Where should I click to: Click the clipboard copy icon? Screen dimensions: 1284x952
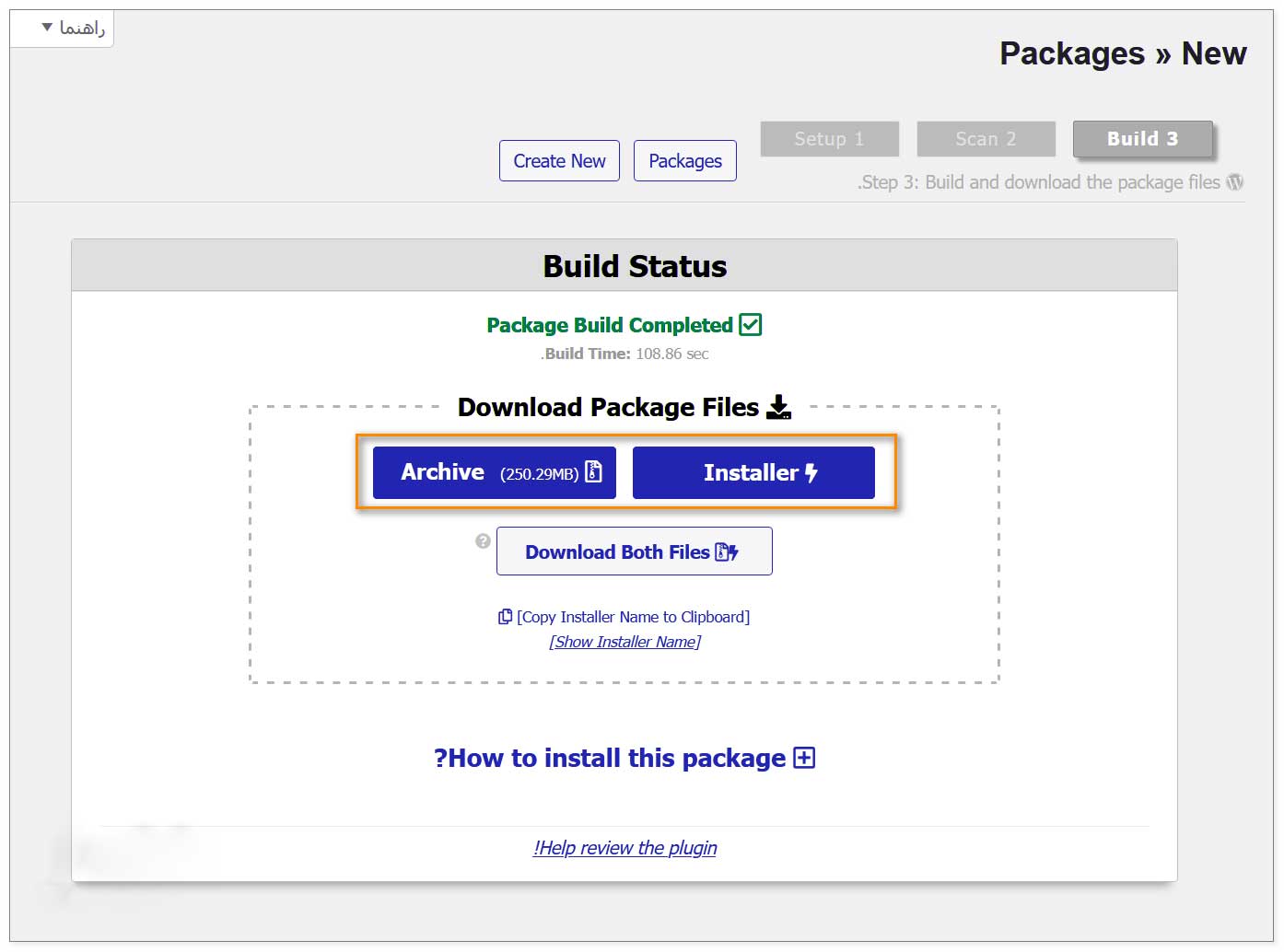click(x=505, y=617)
